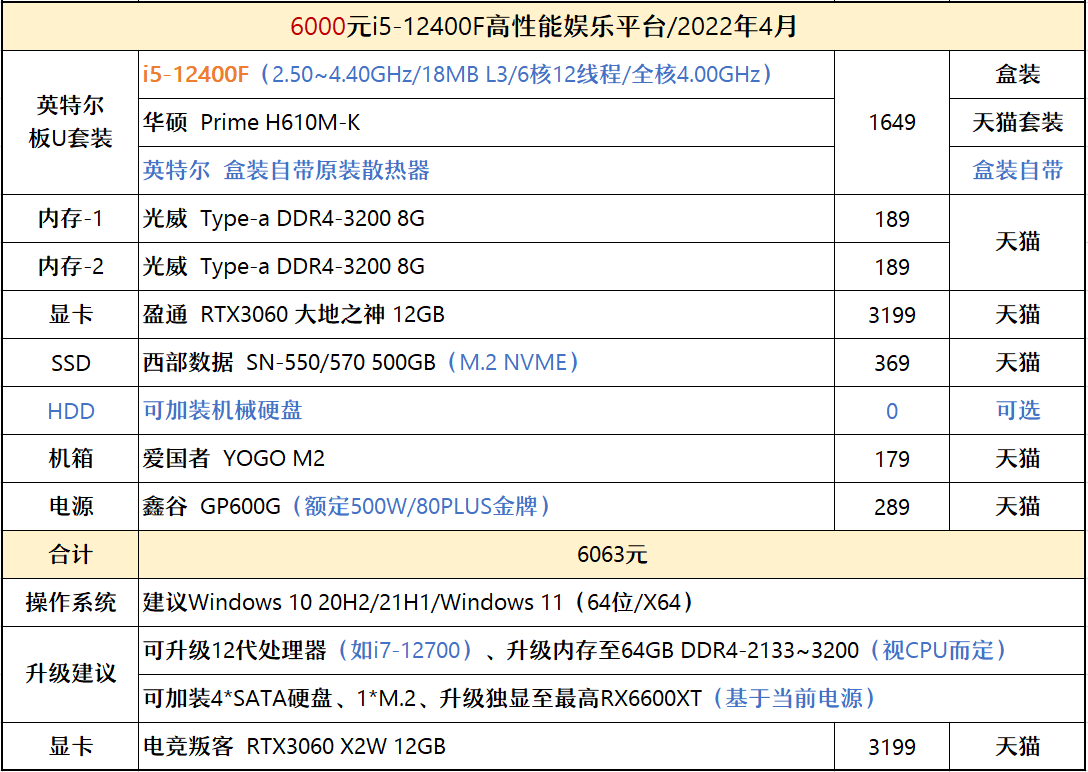Click the '盒装' cell in the CPU row
1088x772 pixels.
pyautogui.click(x=1017, y=74)
